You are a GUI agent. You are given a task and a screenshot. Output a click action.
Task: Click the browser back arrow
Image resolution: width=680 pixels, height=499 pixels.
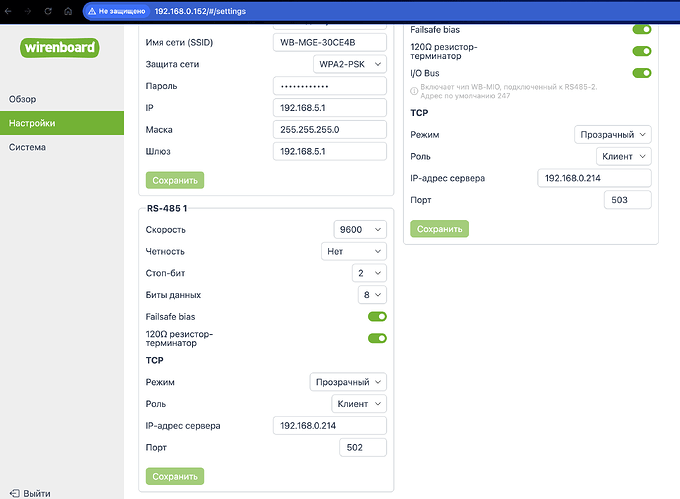pyautogui.click(x=8, y=11)
